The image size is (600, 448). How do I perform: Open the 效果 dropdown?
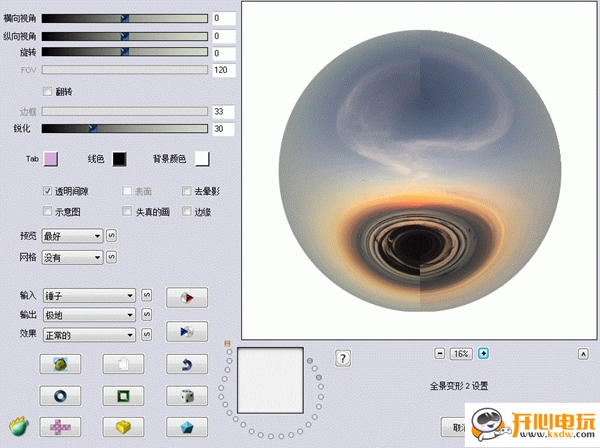click(x=89, y=335)
